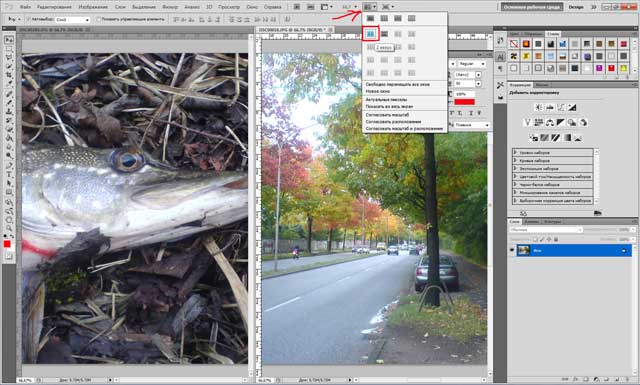Click the red text color swatch in Character panel
Image resolution: width=640 pixels, height=385 pixels.
pos(464,102)
